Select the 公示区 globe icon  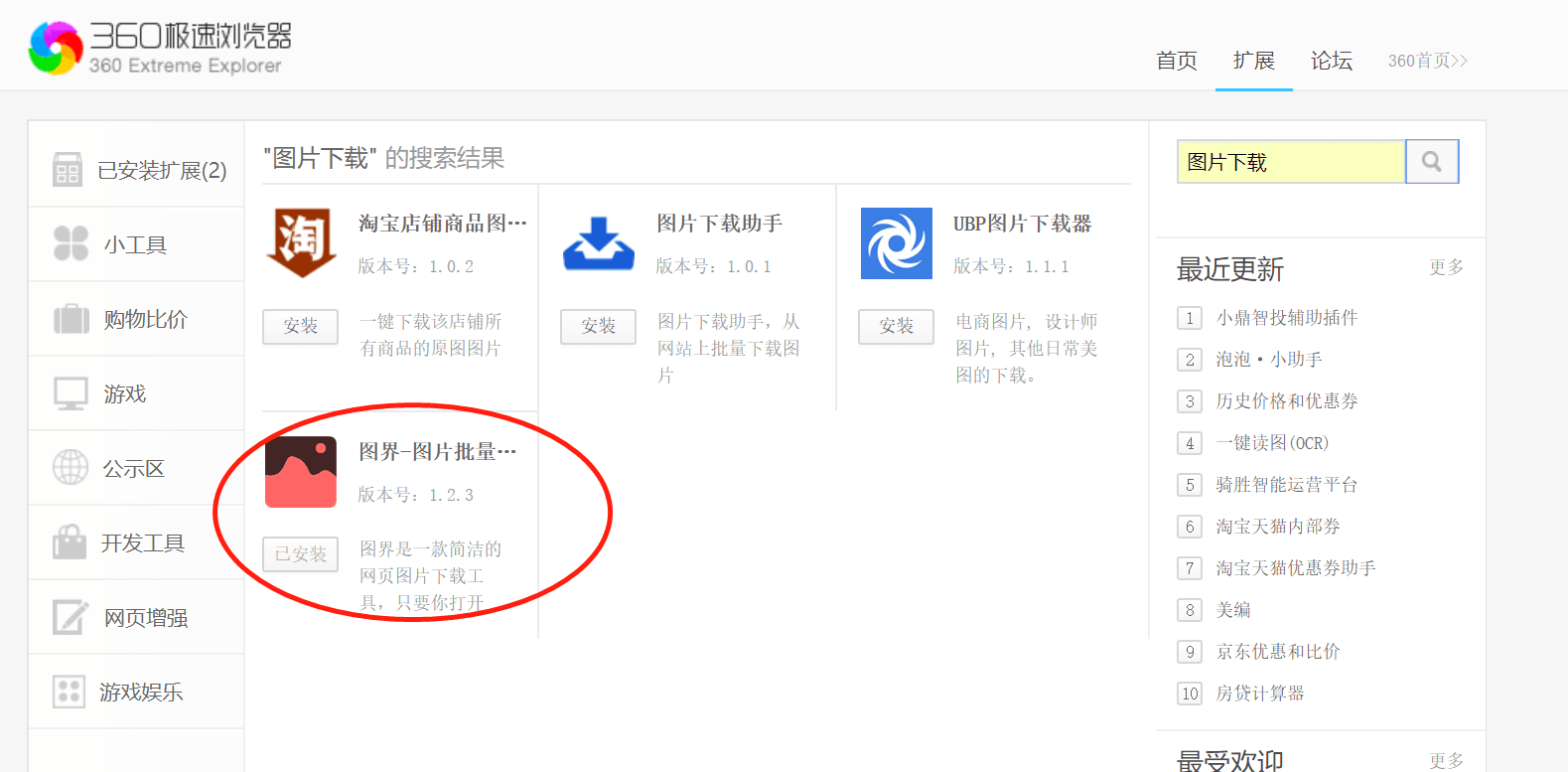[x=71, y=467]
